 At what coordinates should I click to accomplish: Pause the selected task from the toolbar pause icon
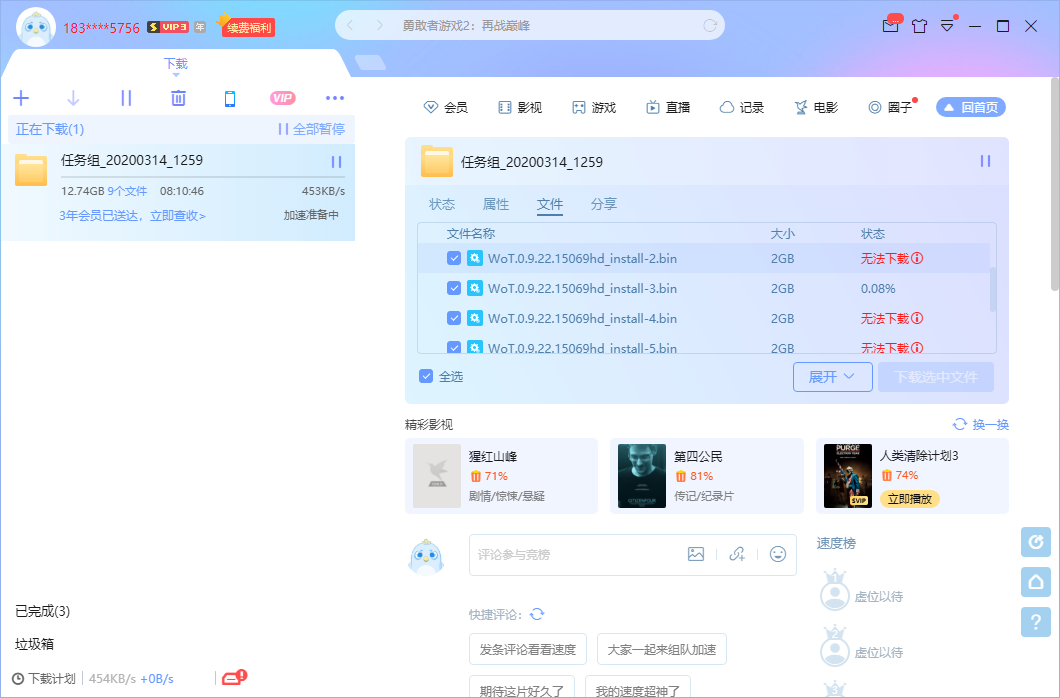[x=126, y=98]
